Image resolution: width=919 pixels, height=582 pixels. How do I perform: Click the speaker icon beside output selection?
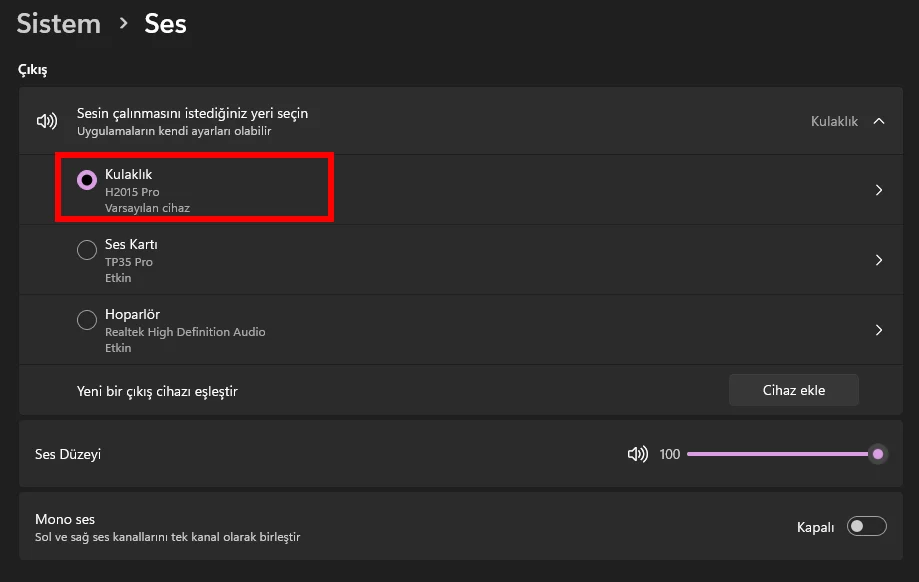click(x=47, y=121)
